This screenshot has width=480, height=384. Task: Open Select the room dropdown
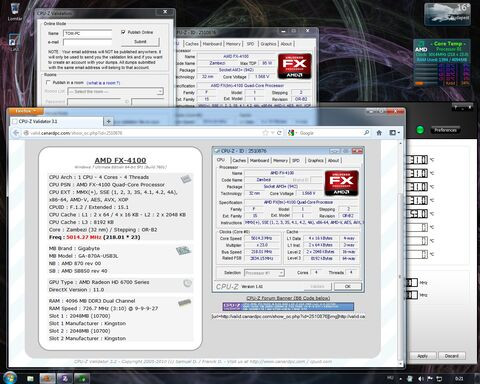pos(115,91)
